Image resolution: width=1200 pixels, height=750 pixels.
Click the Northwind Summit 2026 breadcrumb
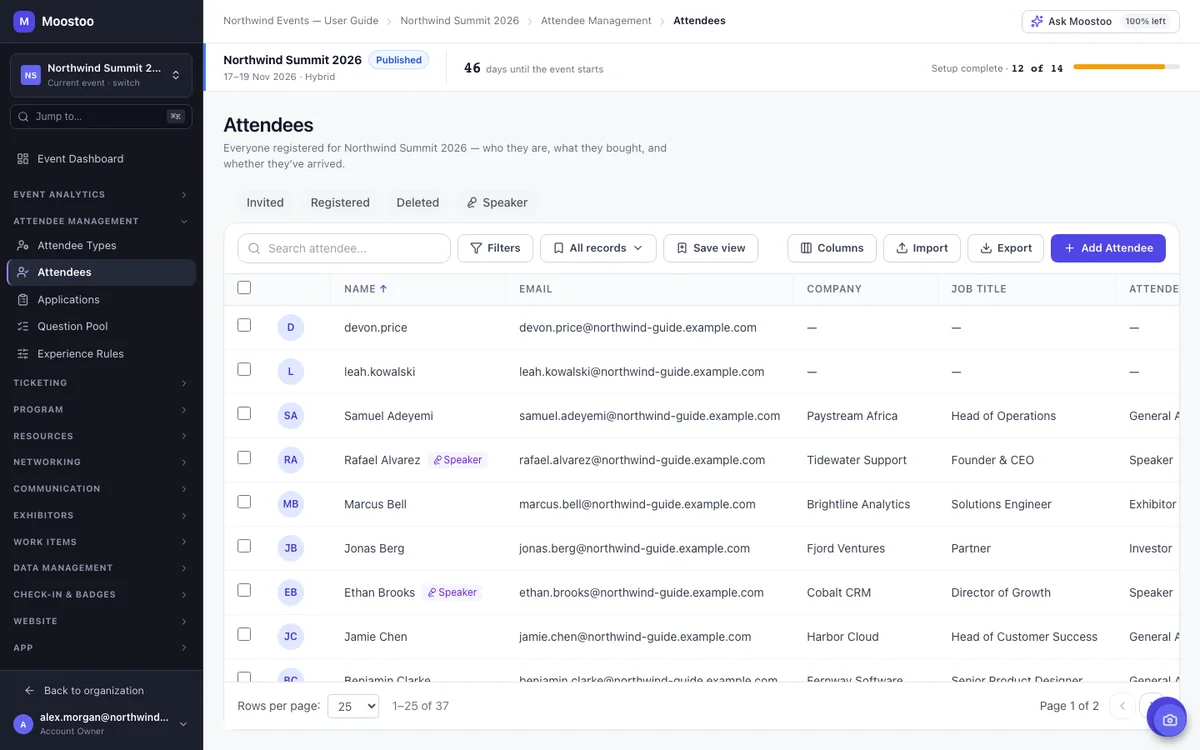pos(460,21)
